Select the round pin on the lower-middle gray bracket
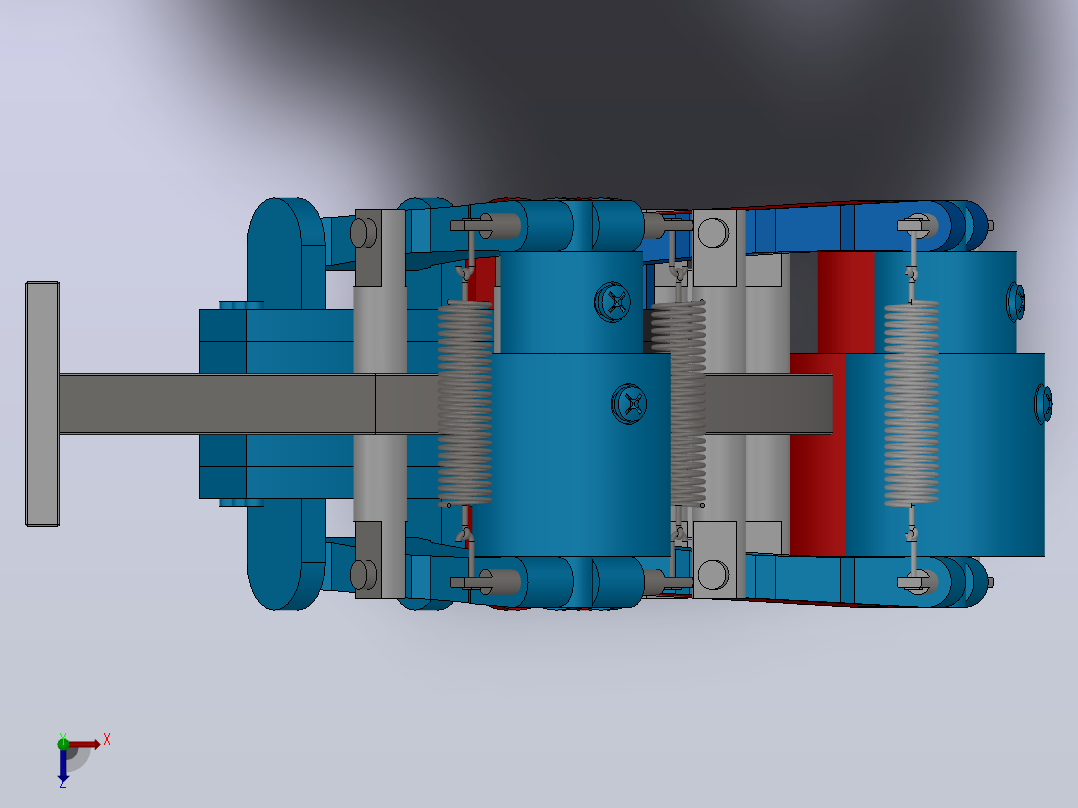 (x=713, y=574)
